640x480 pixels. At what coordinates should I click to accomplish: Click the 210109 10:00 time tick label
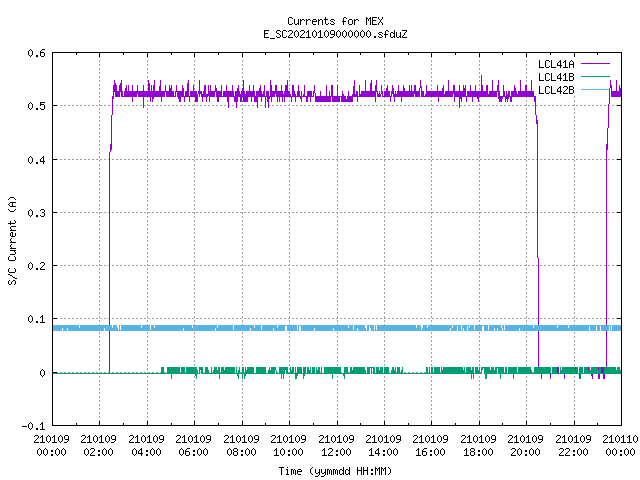(288, 446)
